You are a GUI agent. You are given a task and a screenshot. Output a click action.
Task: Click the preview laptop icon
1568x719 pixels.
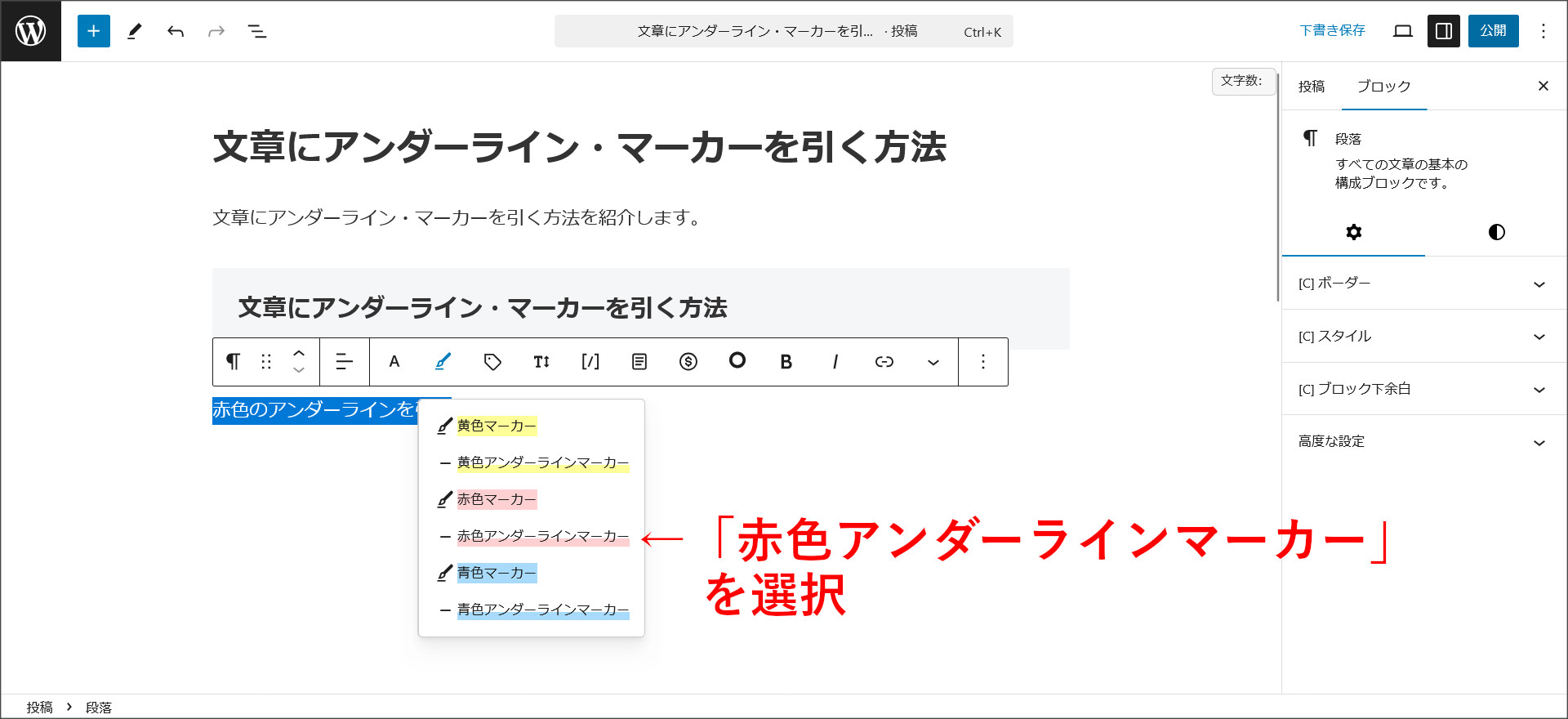pos(1402,31)
